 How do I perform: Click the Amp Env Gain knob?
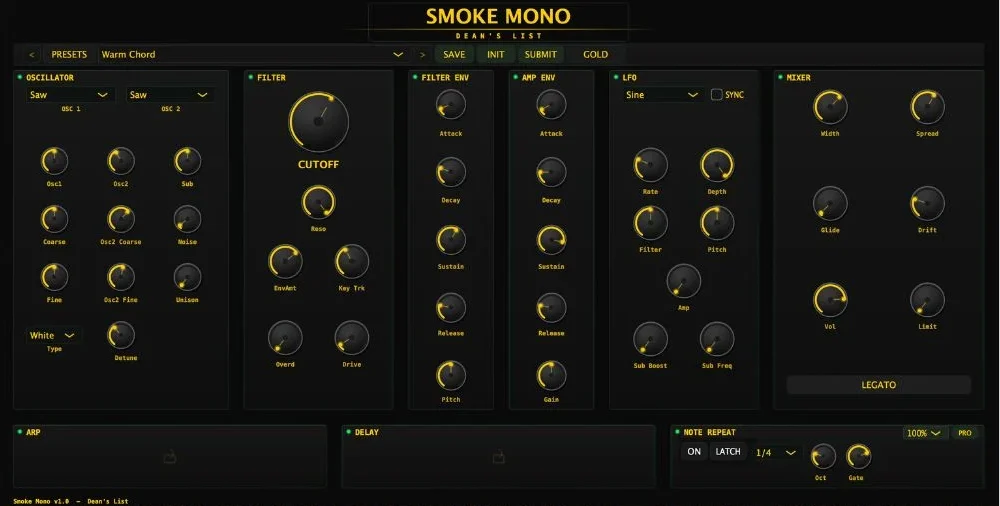[551, 376]
